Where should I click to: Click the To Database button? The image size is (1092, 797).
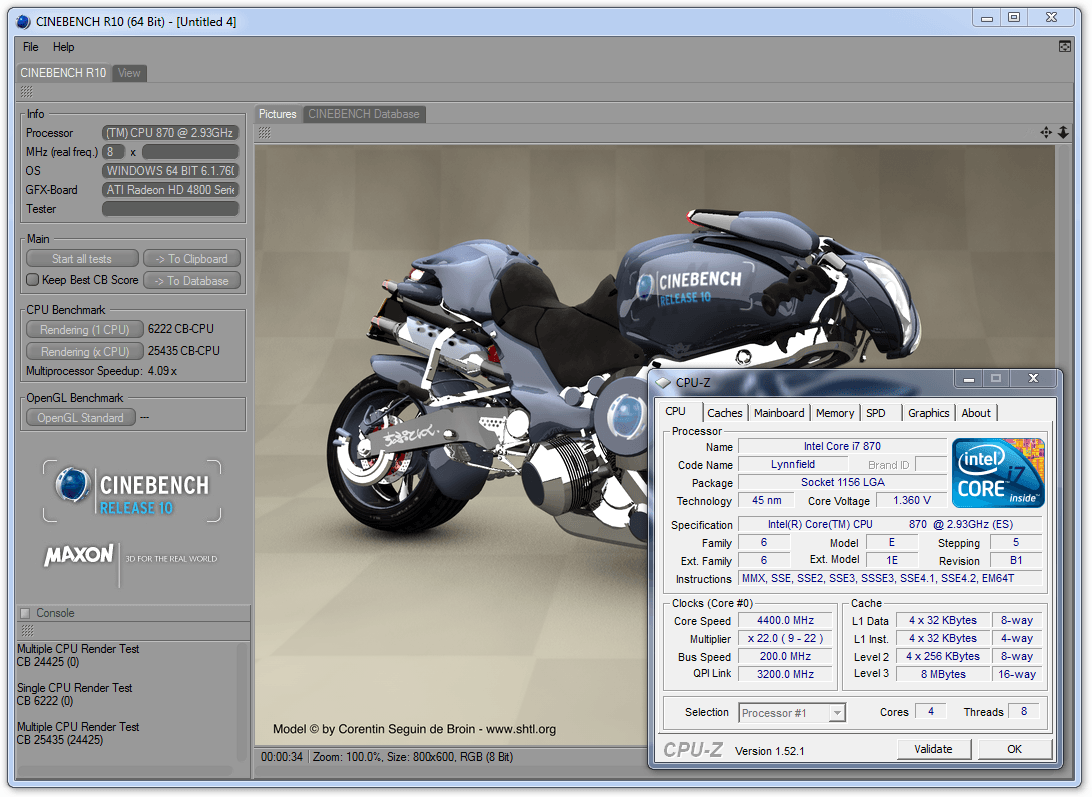(x=192, y=281)
